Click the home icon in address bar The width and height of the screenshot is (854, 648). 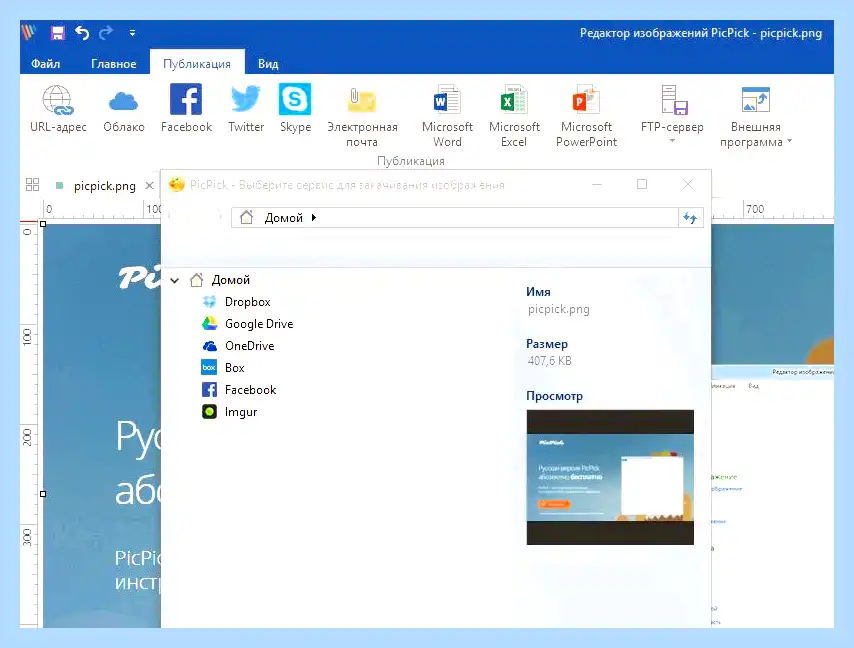pos(246,218)
